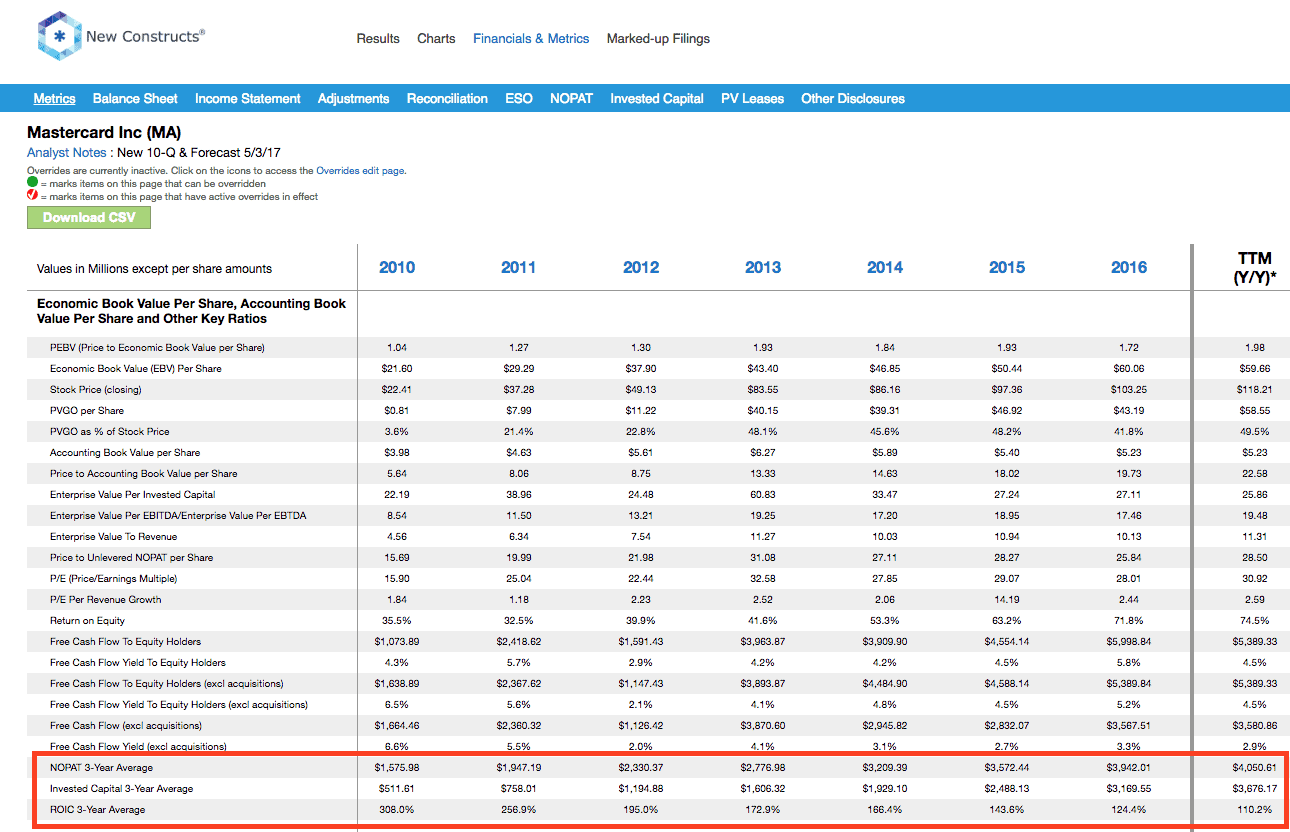Click the Enterprise Value Per Invested Capital label
This screenshot has width=1290, height=832.
(133, 495)
